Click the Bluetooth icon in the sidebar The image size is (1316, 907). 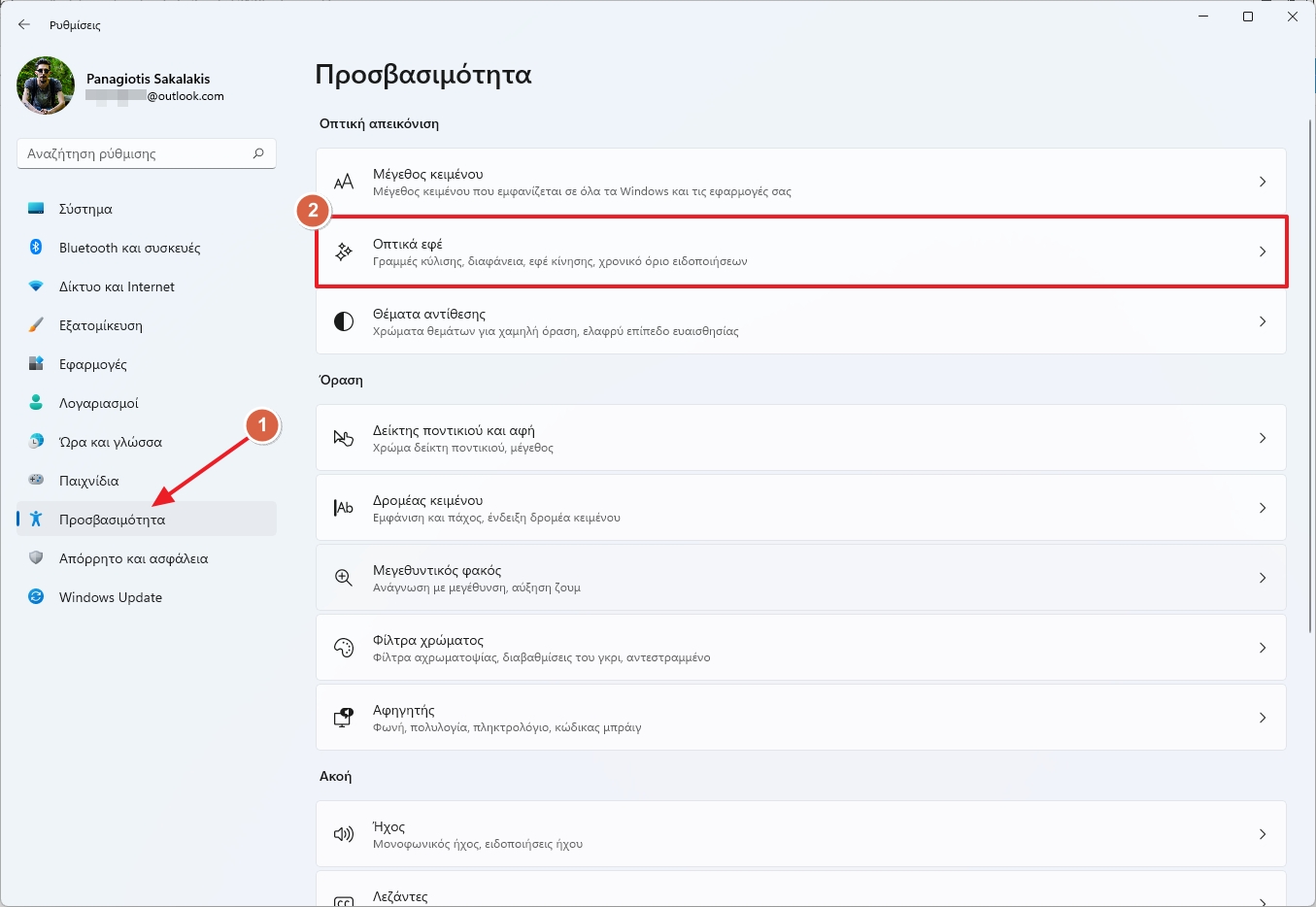click(36, 248)
